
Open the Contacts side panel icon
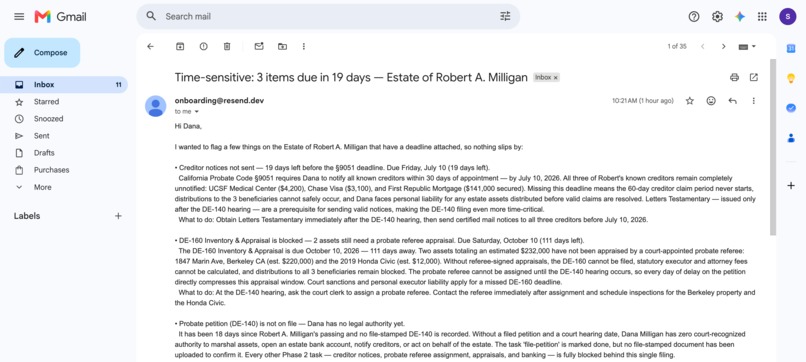tap(791, 138)
